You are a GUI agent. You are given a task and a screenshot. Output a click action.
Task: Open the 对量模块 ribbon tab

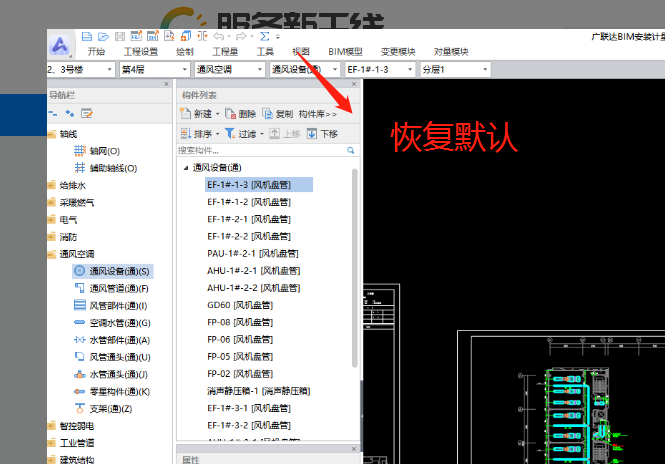tap(451, 52)
